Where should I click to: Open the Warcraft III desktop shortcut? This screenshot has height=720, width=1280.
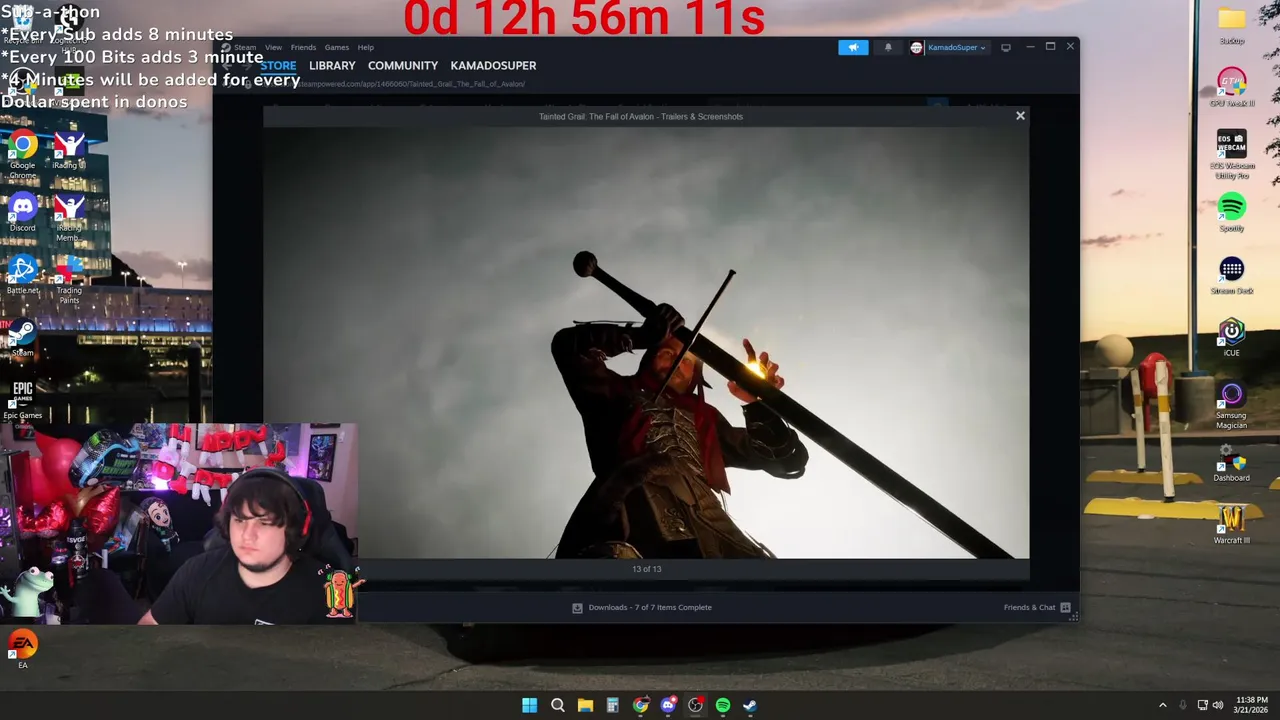pos(1231,525)
